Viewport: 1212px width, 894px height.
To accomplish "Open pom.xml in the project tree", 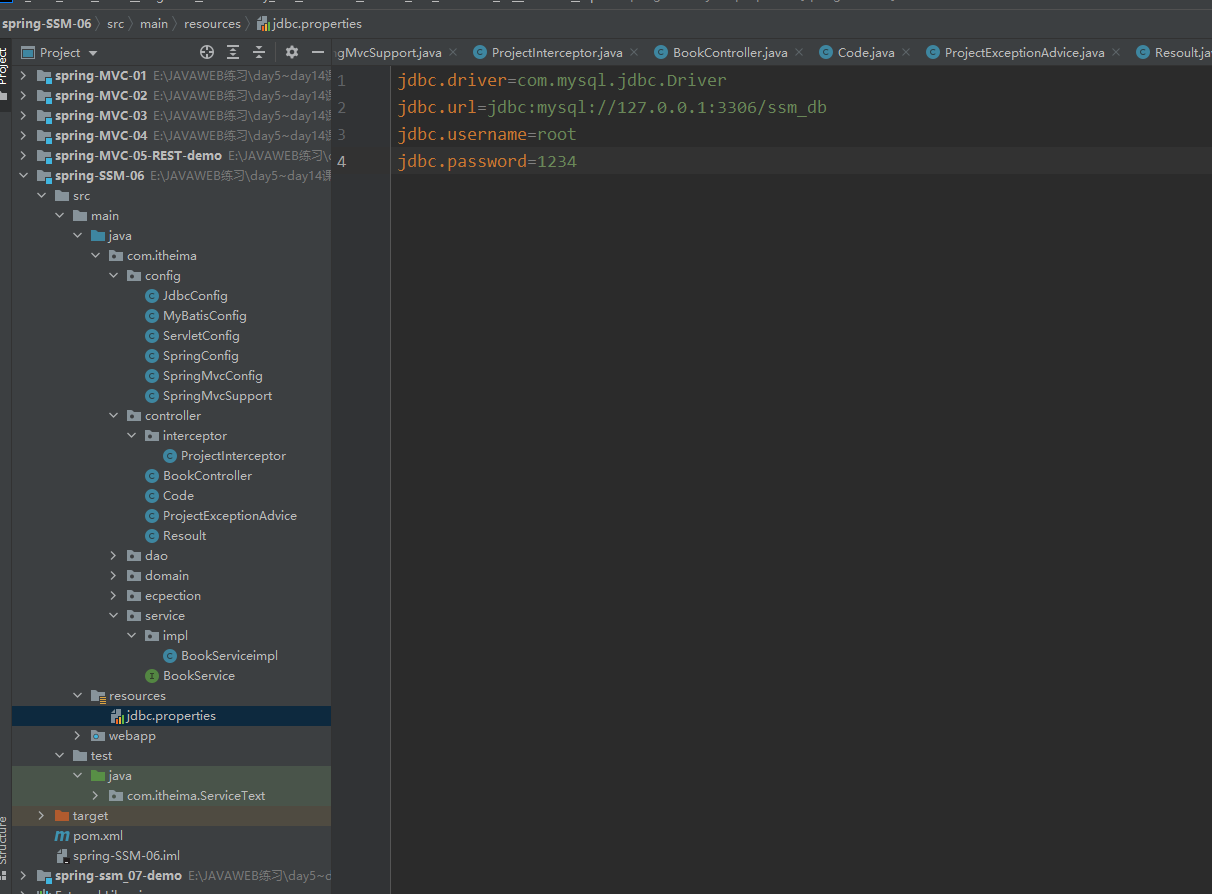I will (x=97, y=836).
